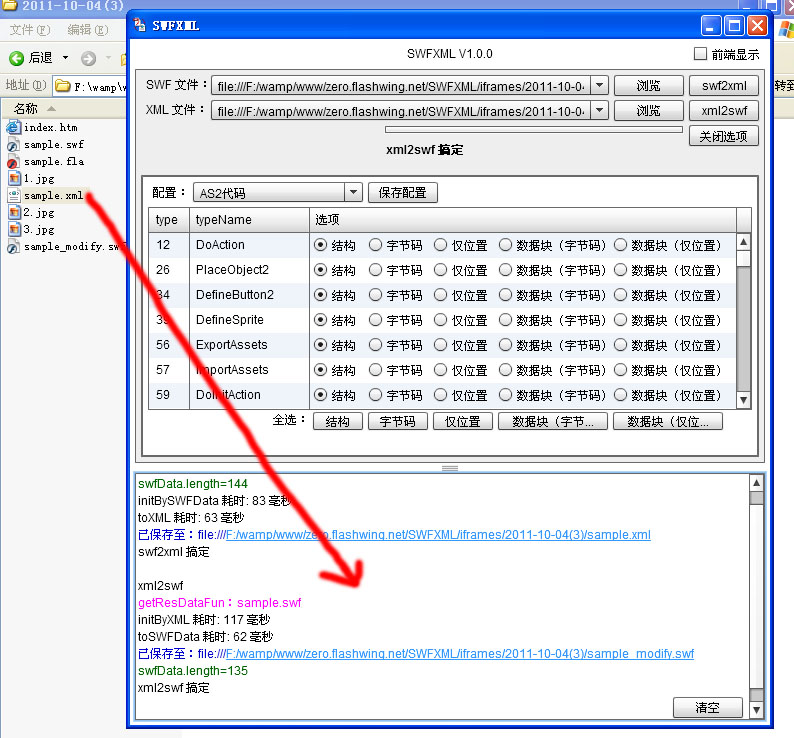This screenshot has width=794, height=738.
Task: Click the 'swfData.length=144' log line
Action: tap(193, 484)
